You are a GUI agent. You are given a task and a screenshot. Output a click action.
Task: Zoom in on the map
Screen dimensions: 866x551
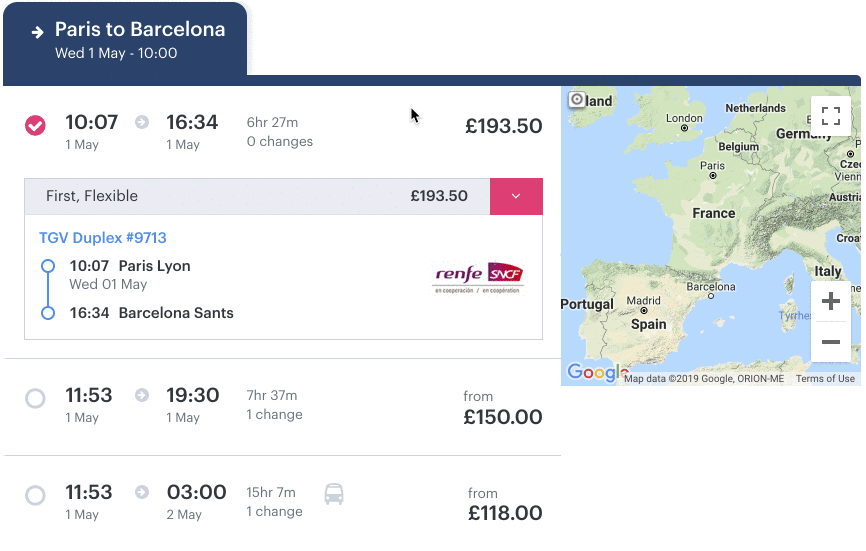830,301
